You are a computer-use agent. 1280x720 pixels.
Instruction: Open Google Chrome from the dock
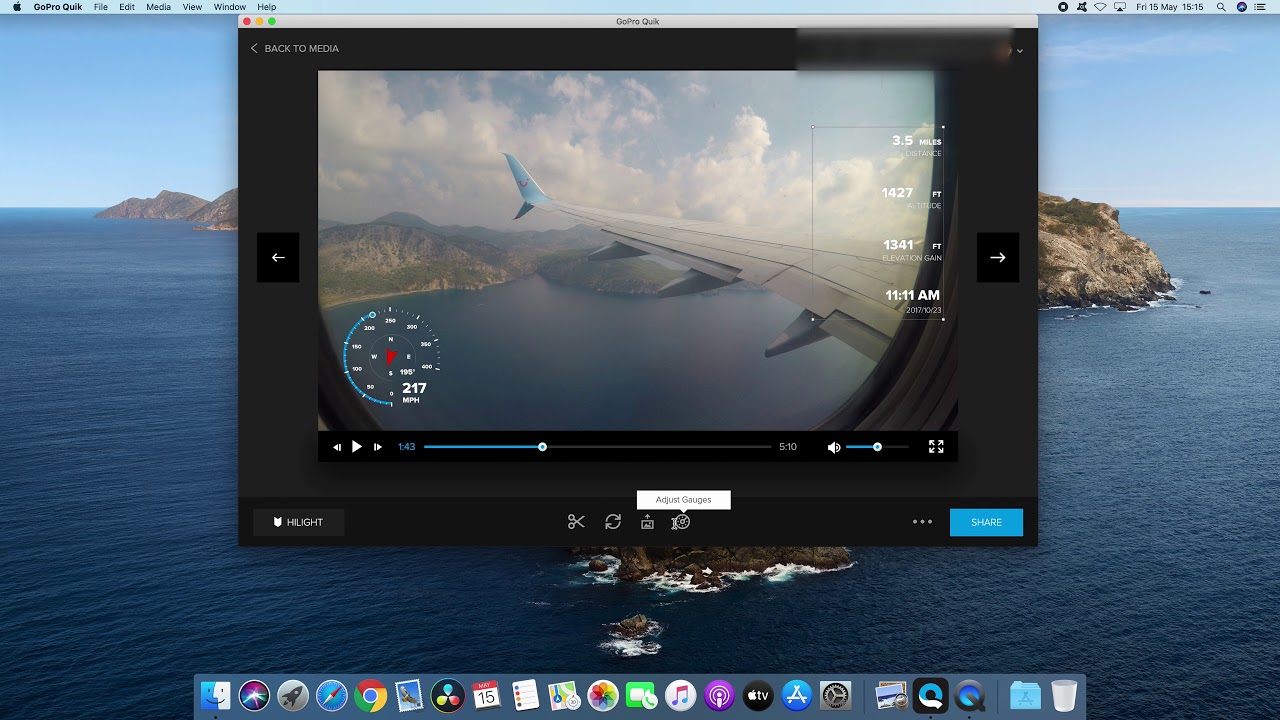coord(370,695)
